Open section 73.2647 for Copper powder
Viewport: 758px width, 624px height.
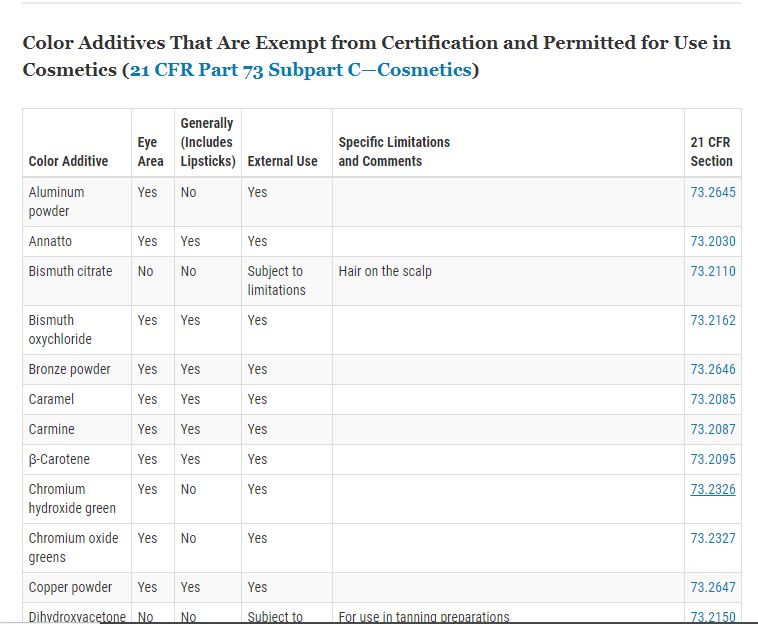click(713, 587)
